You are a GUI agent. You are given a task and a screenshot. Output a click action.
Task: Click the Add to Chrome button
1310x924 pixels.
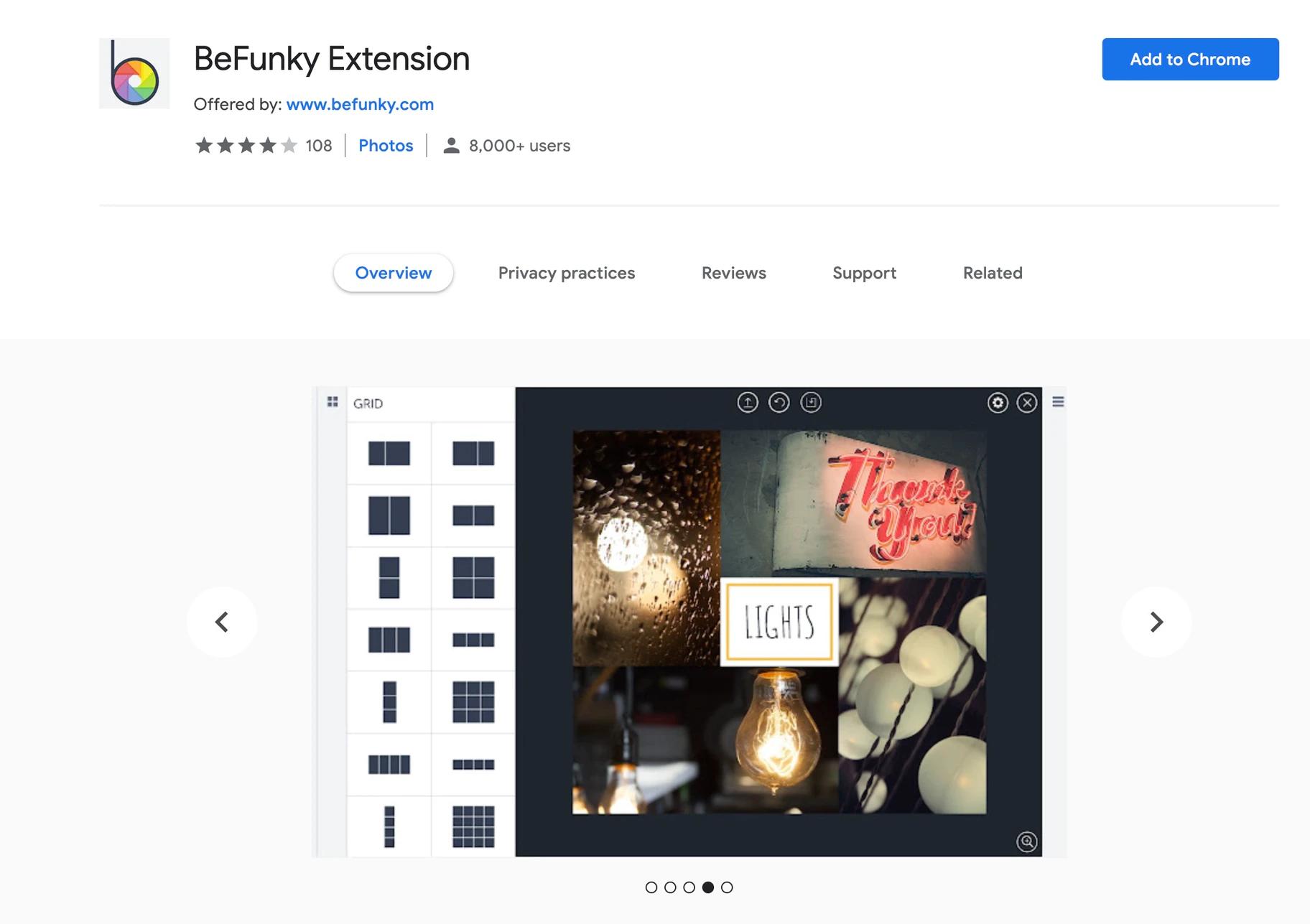1190,59
